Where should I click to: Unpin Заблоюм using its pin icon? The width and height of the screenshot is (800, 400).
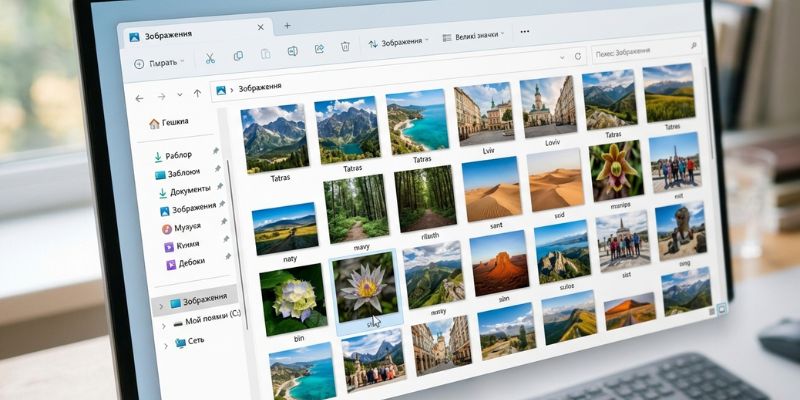click(x=218, y=168)
